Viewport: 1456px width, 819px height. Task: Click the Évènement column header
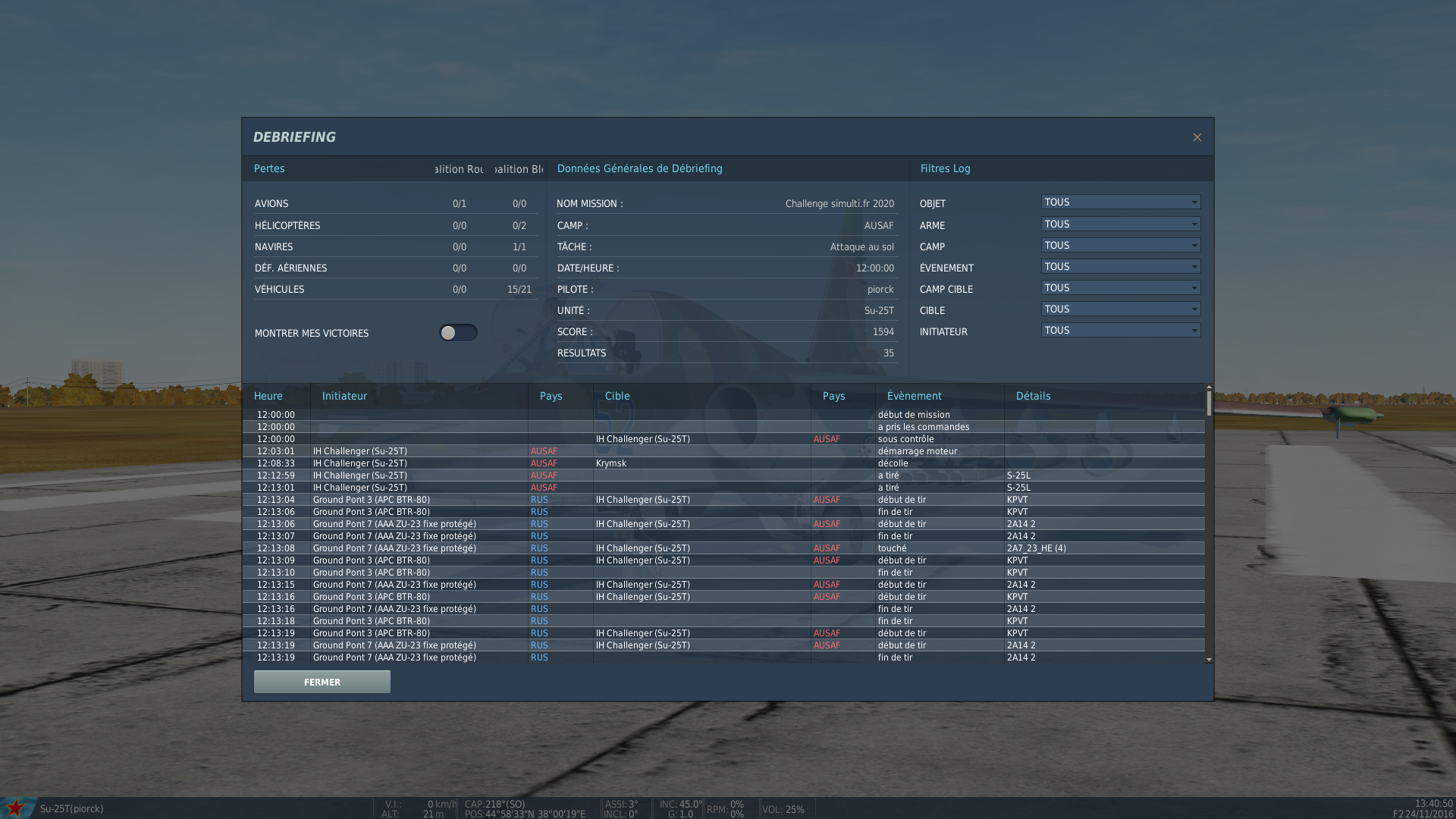click(914, 396)
